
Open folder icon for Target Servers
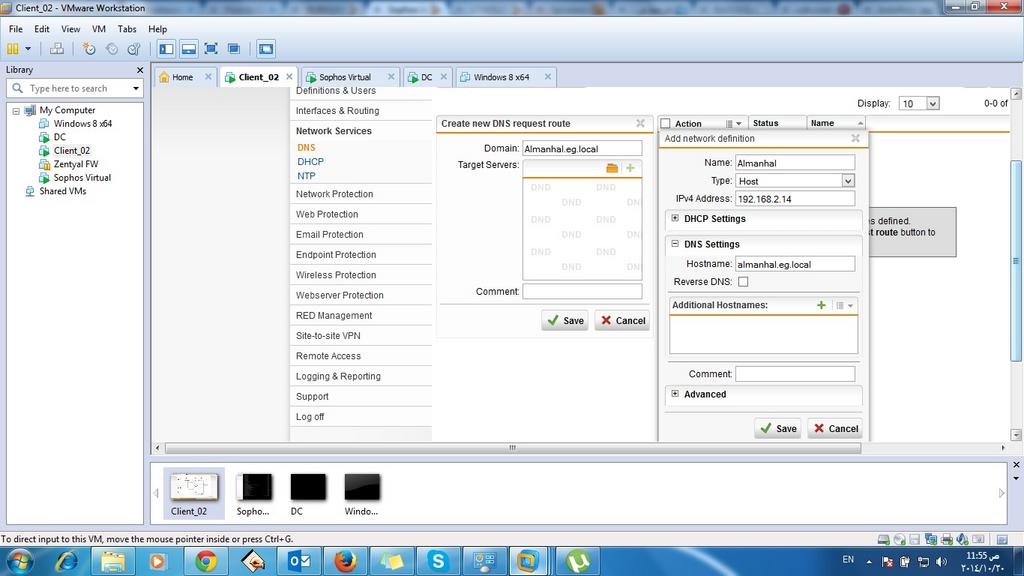pyautogui.click(x=612, y=168)
